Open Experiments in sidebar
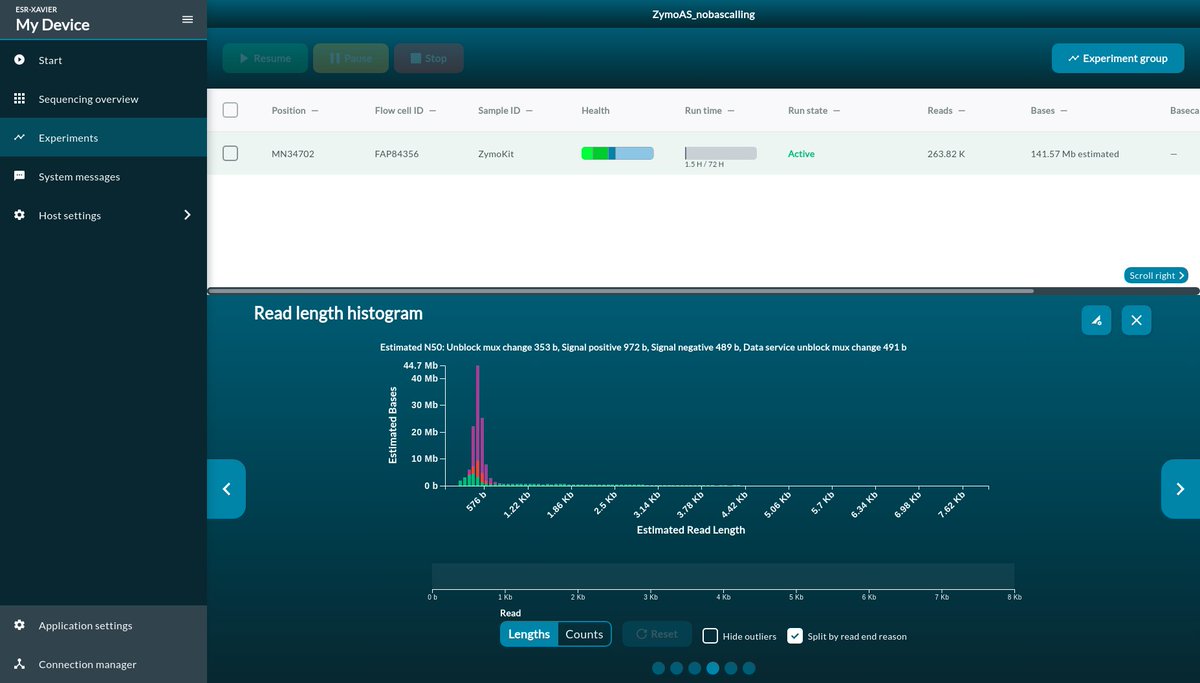Viewport: 1200px width, 683px height. (103, 138)
